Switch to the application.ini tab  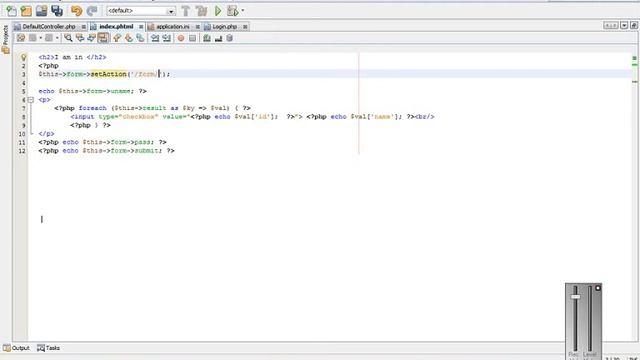[x=173, y=27]
